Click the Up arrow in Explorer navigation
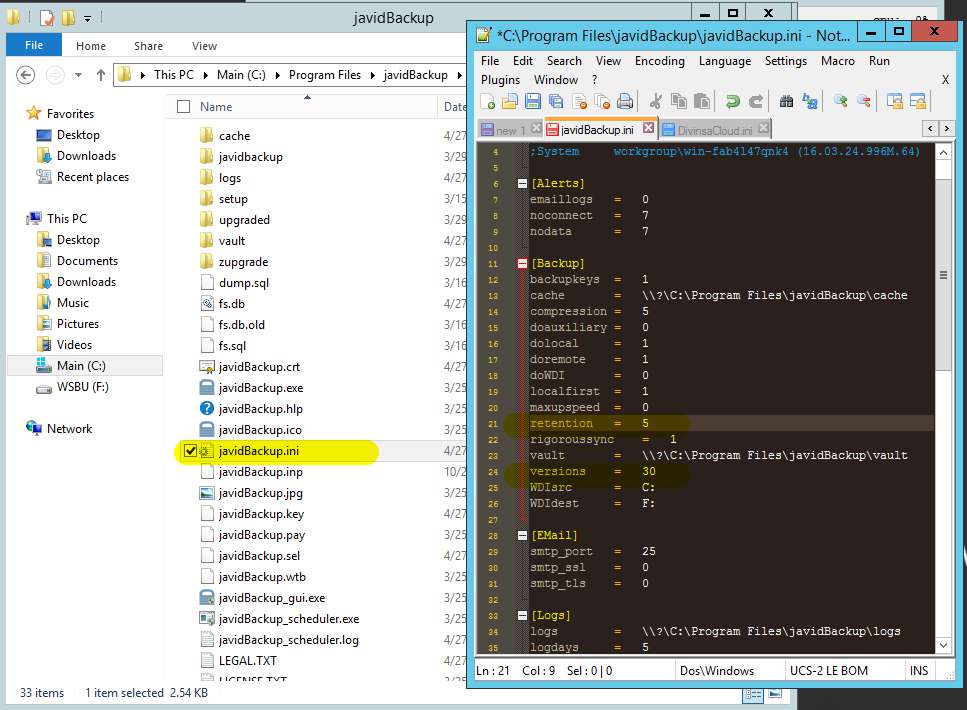The width and height of the screenshot is (967, 710). [x=101, y=75]
